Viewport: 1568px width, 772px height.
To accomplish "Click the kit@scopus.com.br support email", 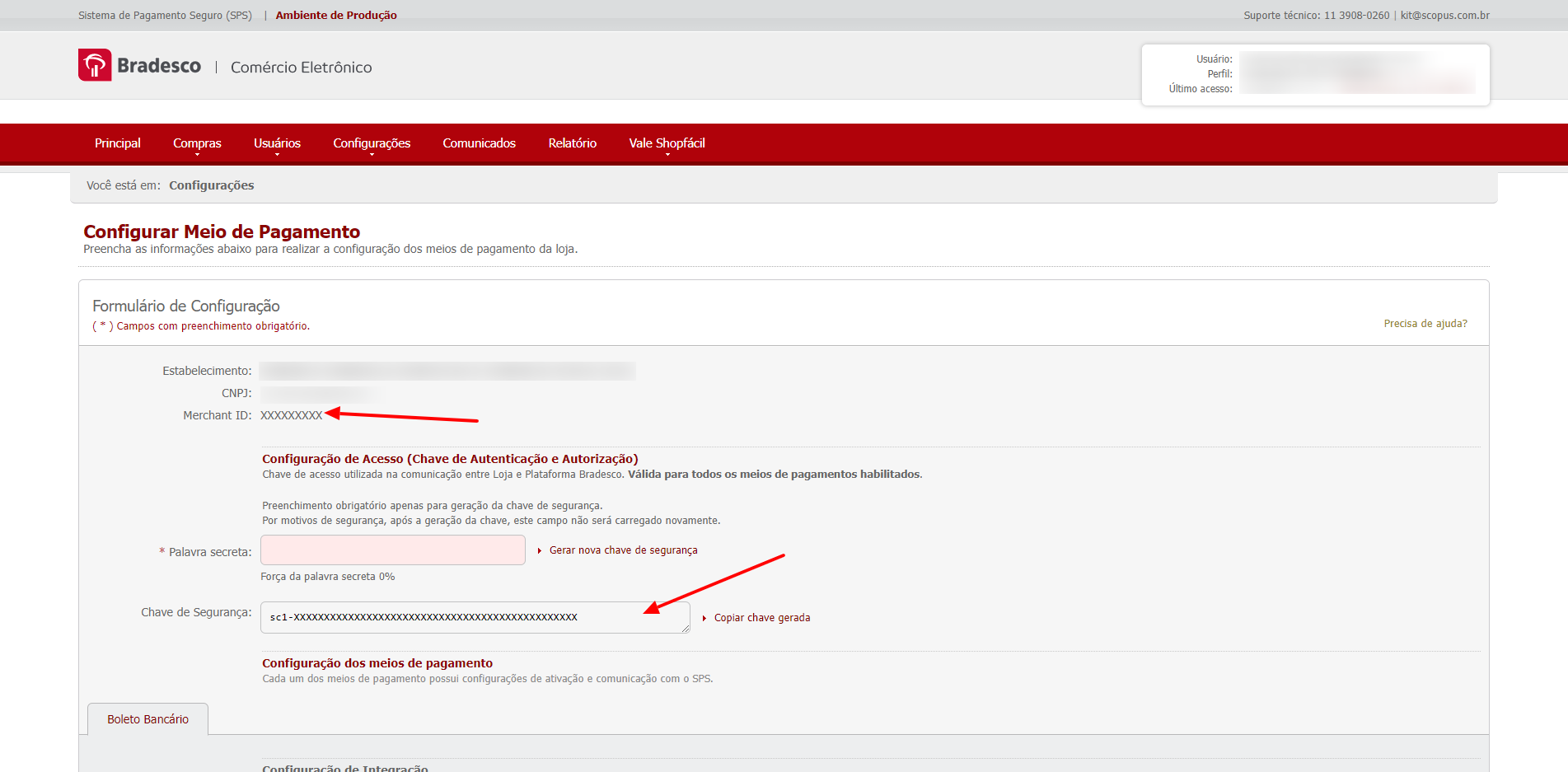I will point(1445,16).
